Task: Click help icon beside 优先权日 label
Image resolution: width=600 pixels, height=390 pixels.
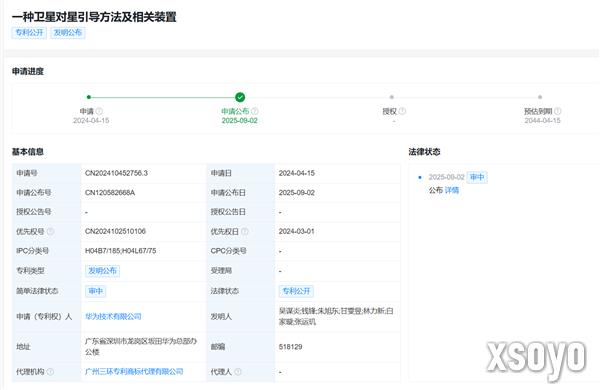Action: (245, 231)
